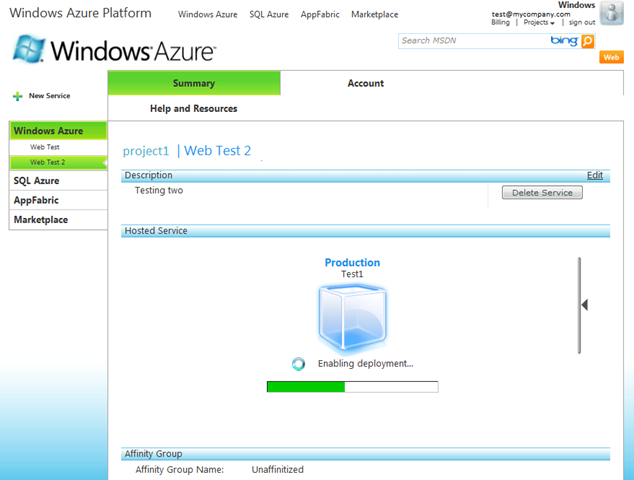
Task: Click the Production heading link
Action: tap(352, 262)
